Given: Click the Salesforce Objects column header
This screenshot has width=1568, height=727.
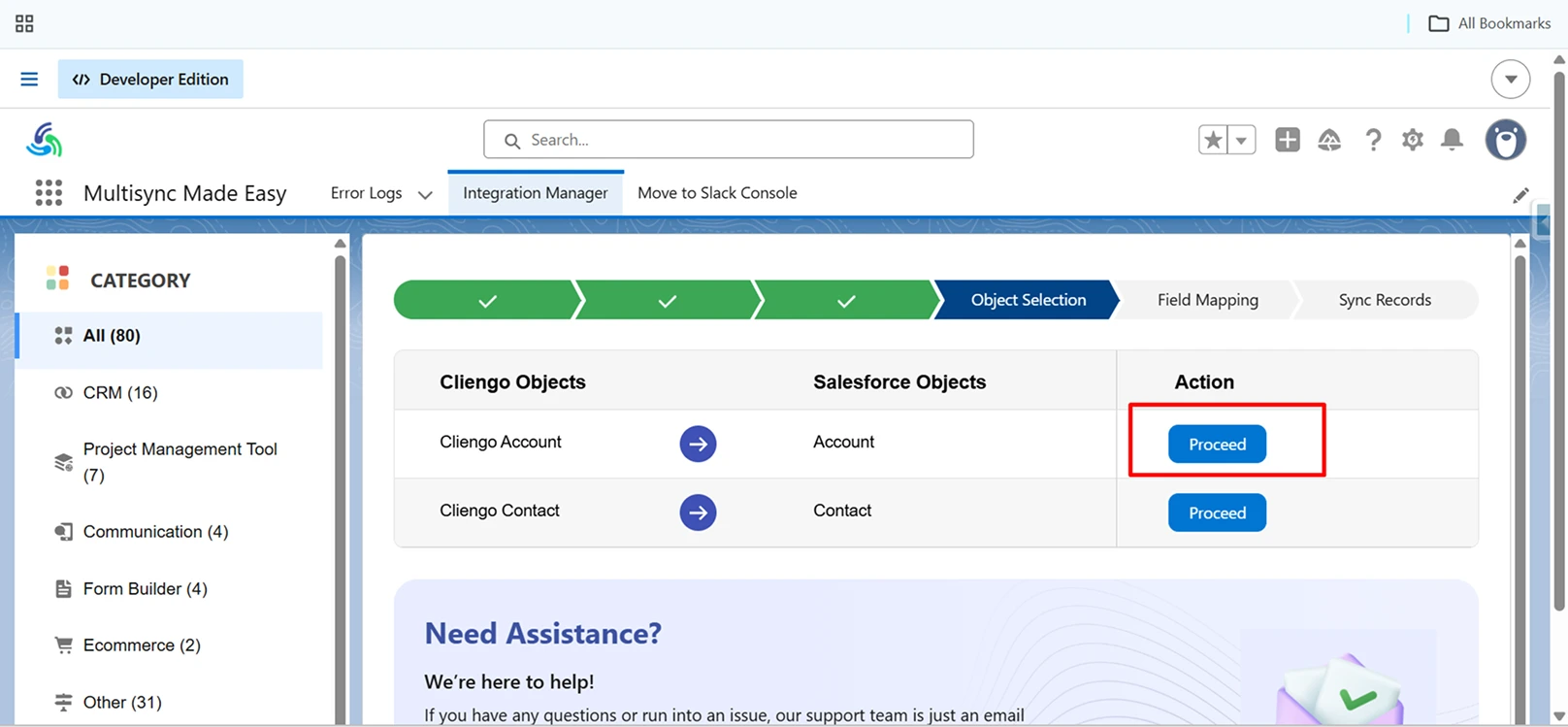Looking at the screenshot, I should pos(899,382).
